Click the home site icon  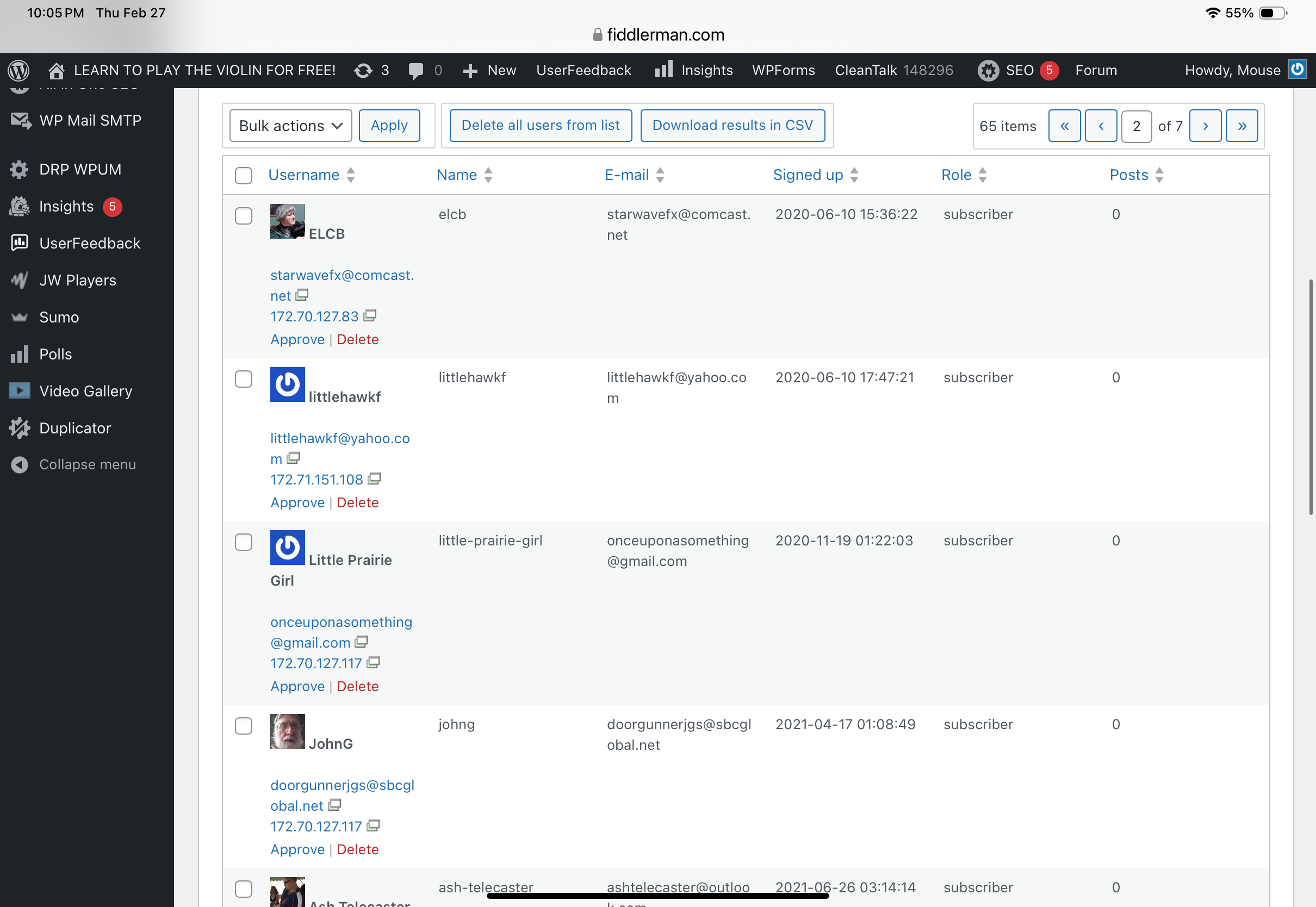click(x=56, y=71)
